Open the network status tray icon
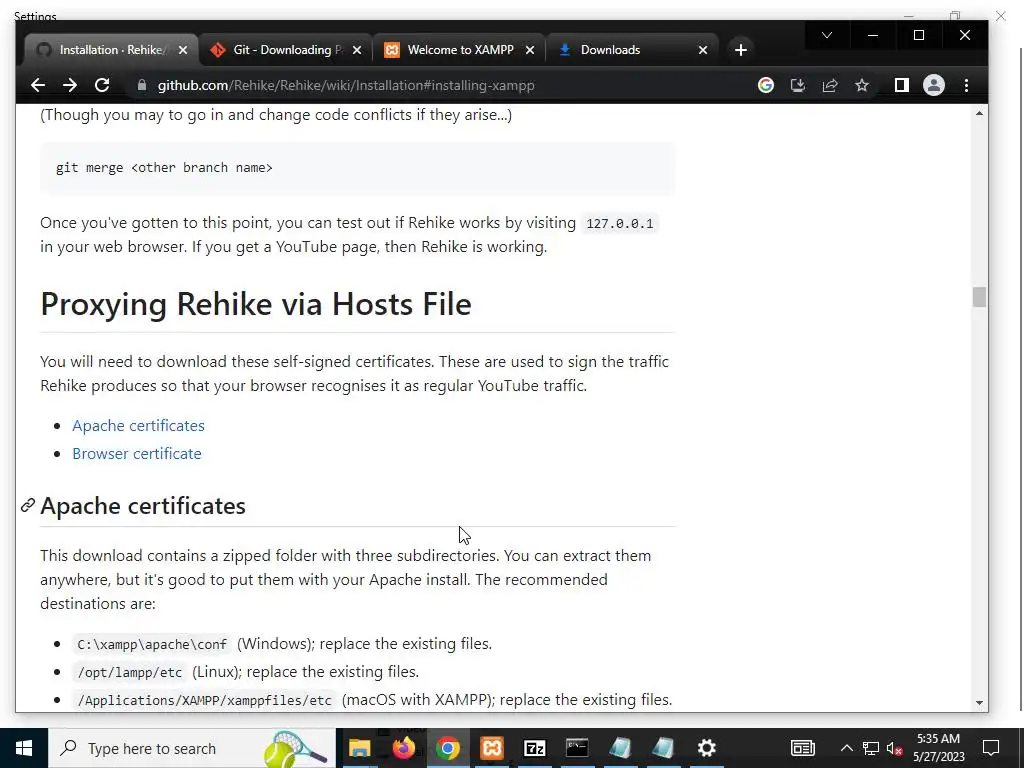Viewport: 1024px width, 768px height. (871, 748)
